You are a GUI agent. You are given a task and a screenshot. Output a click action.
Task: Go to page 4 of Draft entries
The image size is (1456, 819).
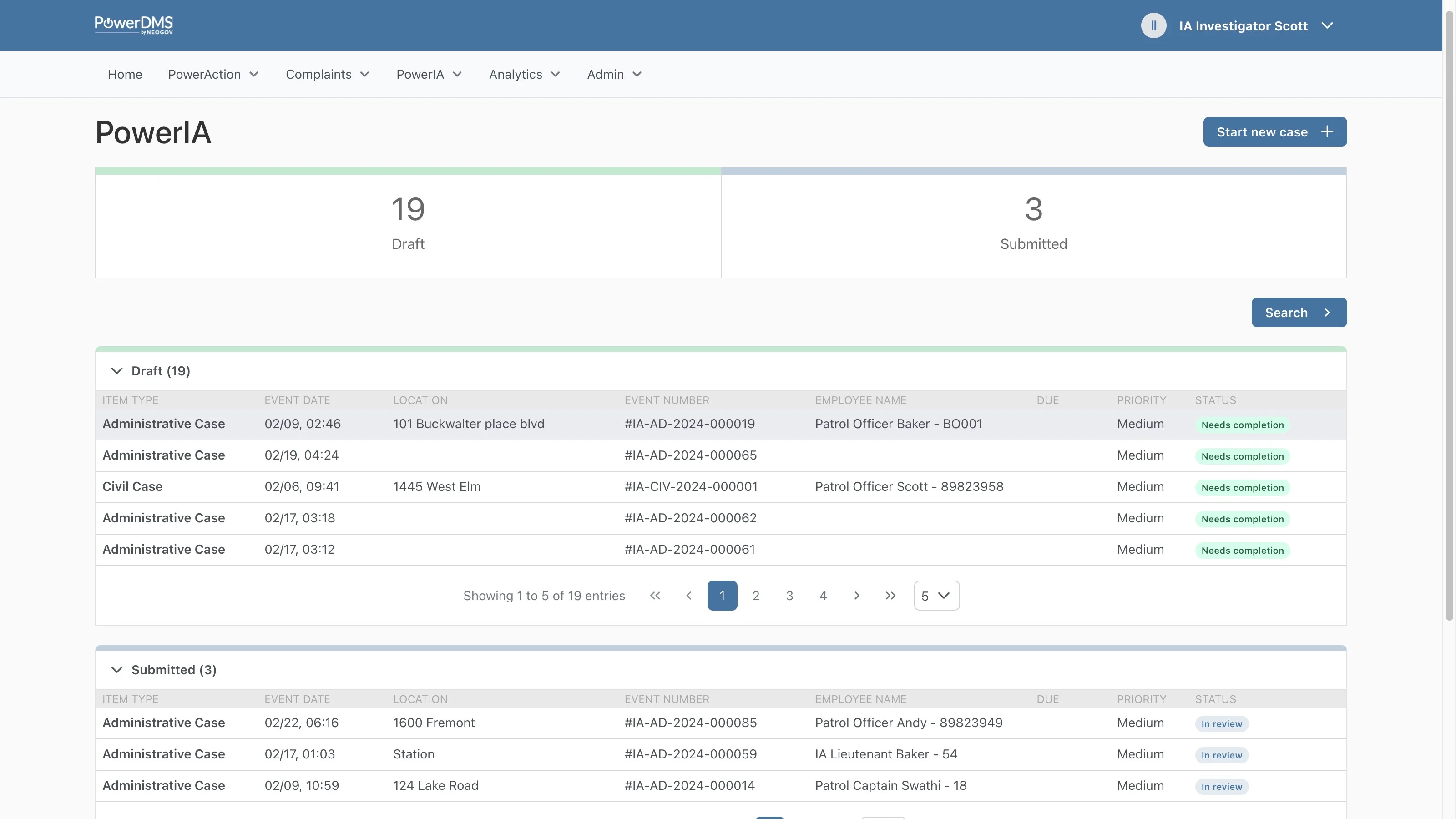[x=823, y=595]
